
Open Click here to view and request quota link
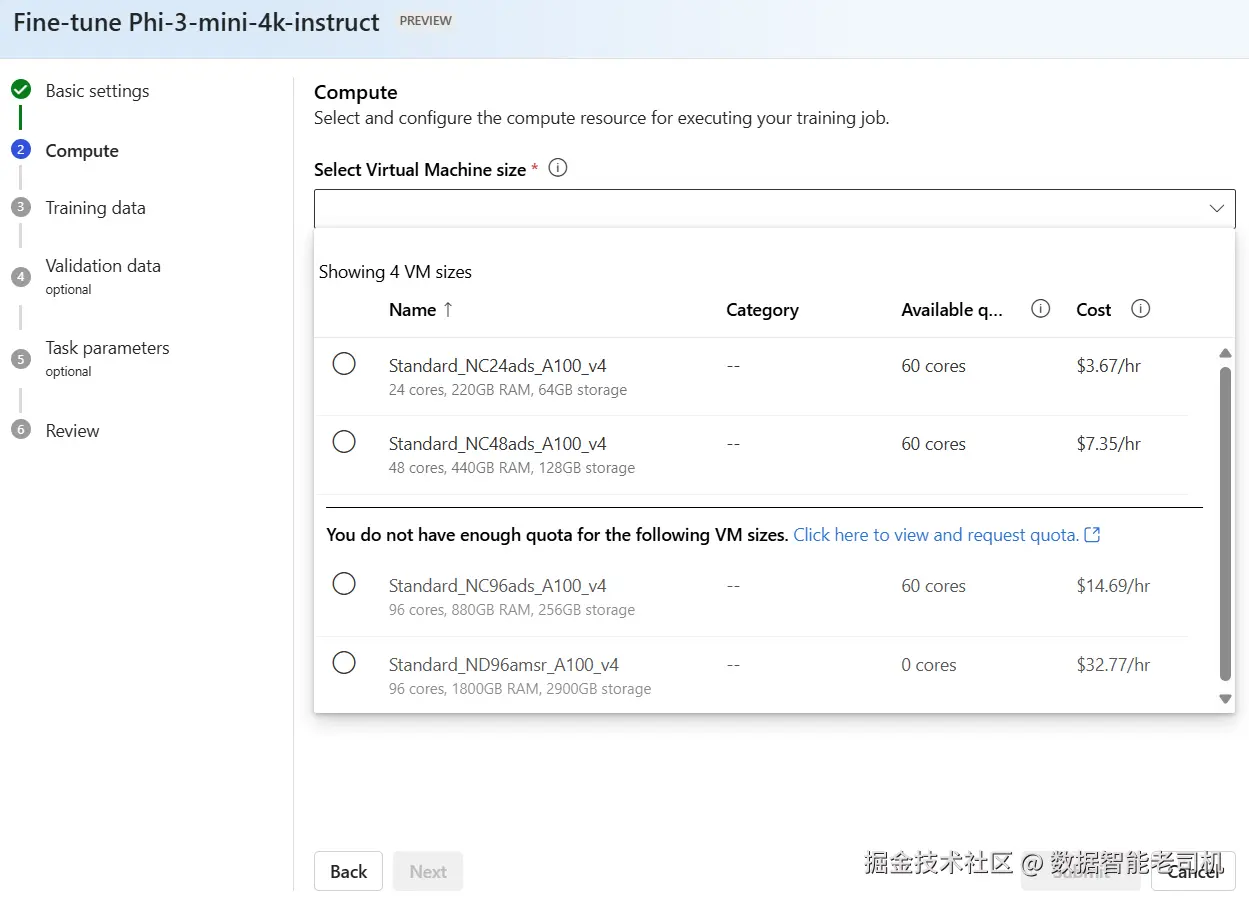click(936, 535)
